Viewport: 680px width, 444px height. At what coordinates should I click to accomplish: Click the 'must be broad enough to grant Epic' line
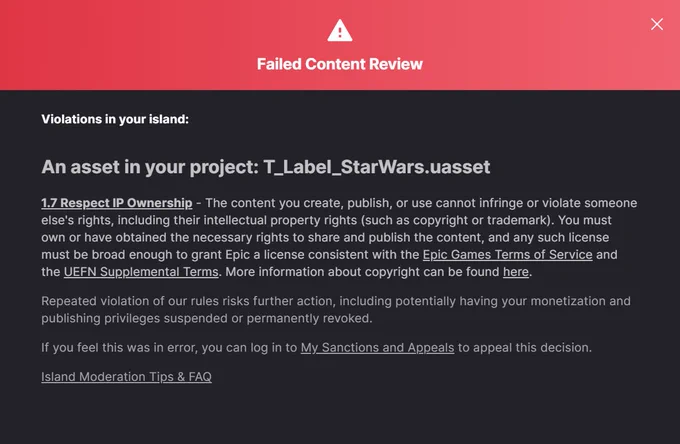tap(329, 255)
